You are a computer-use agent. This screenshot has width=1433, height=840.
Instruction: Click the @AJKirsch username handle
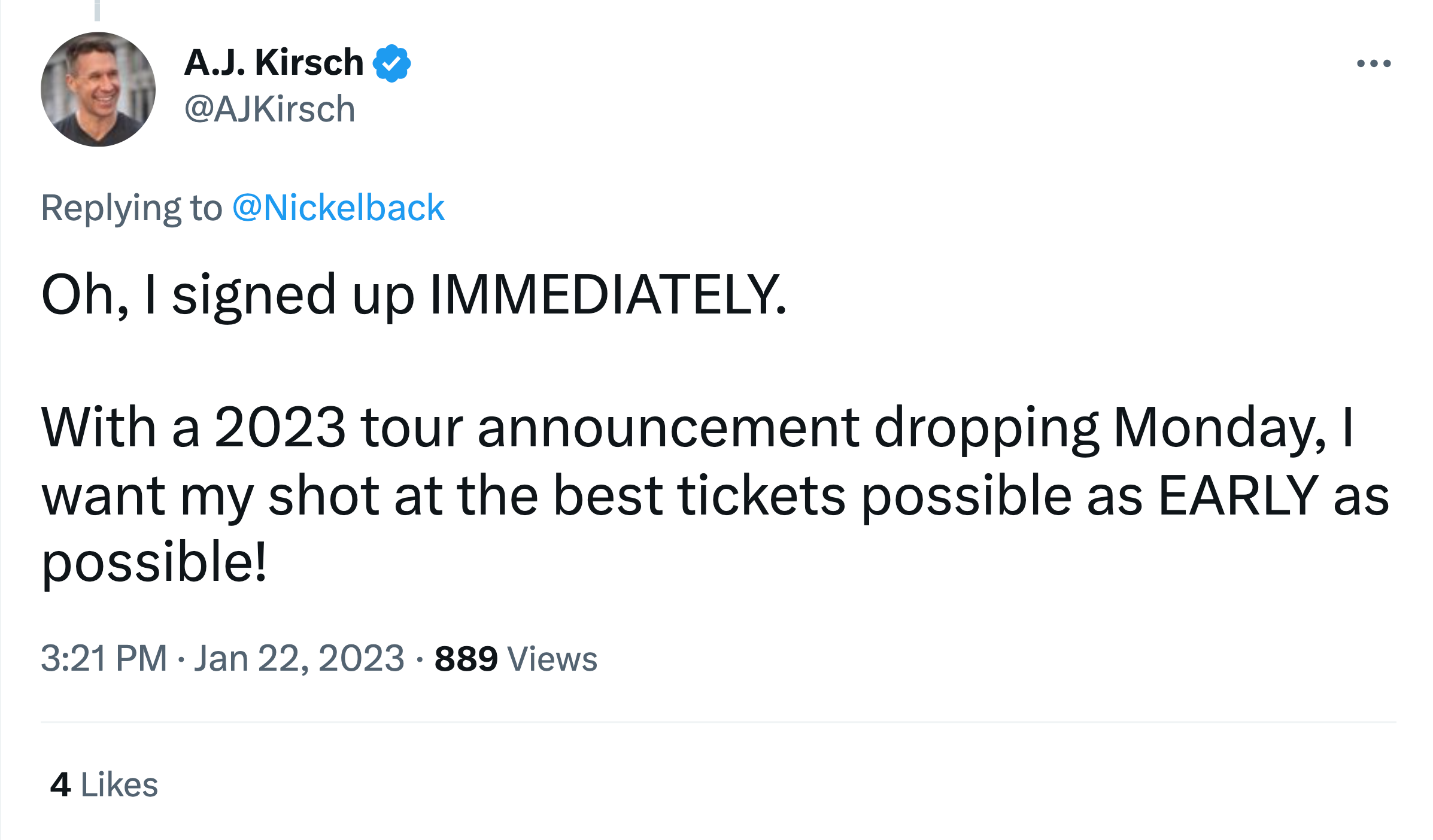(x=269, y=109)
